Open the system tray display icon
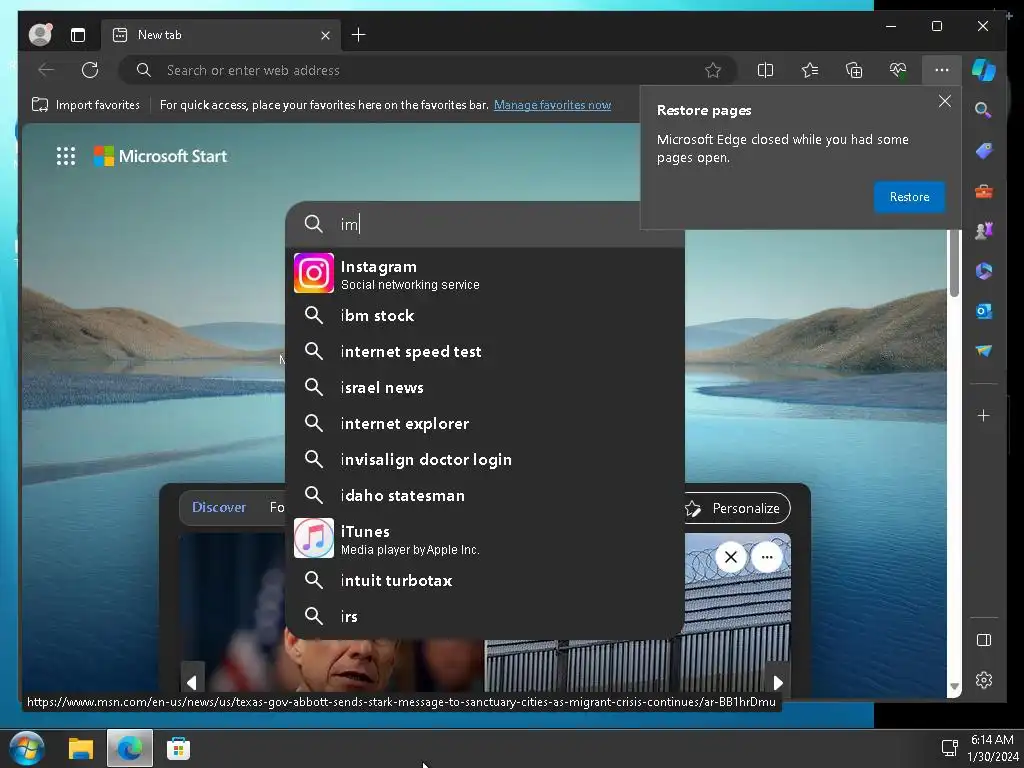The width and height of the screenshot is (1024, 768). coord(950,747)
